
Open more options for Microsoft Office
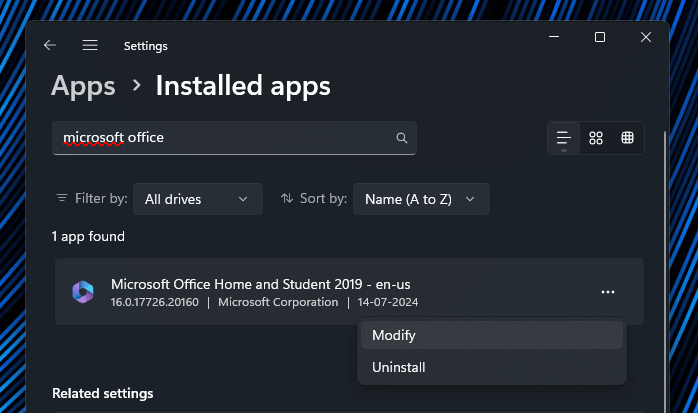[608, 292]
